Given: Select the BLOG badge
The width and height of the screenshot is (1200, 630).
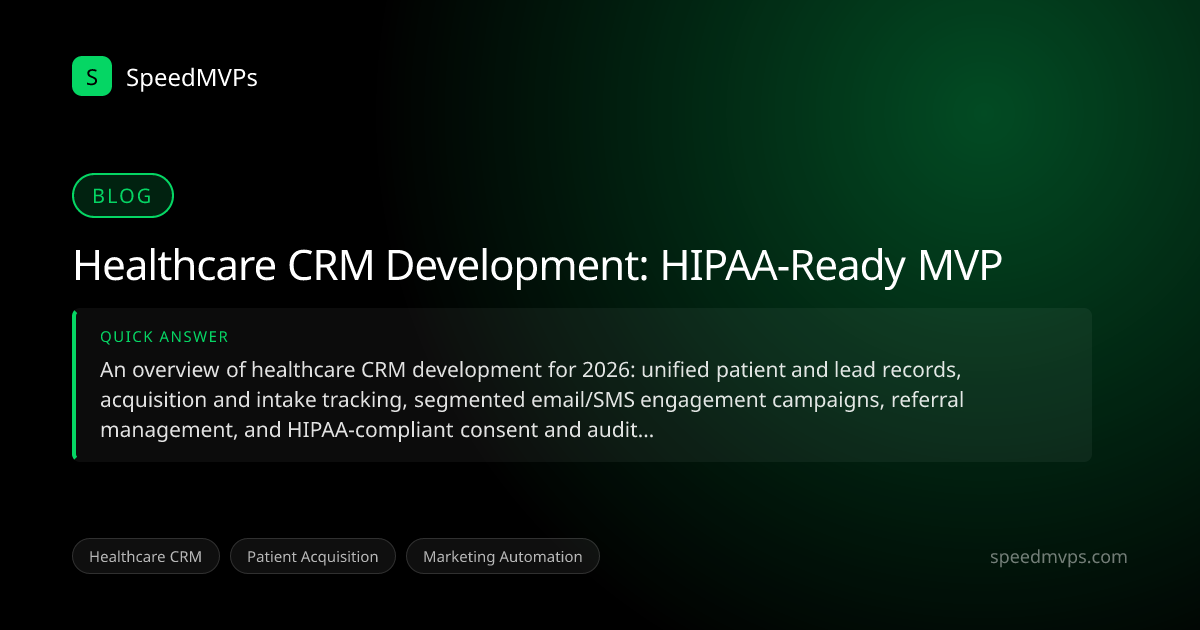Looking at the screenshot, I should [x=123, y=196].
